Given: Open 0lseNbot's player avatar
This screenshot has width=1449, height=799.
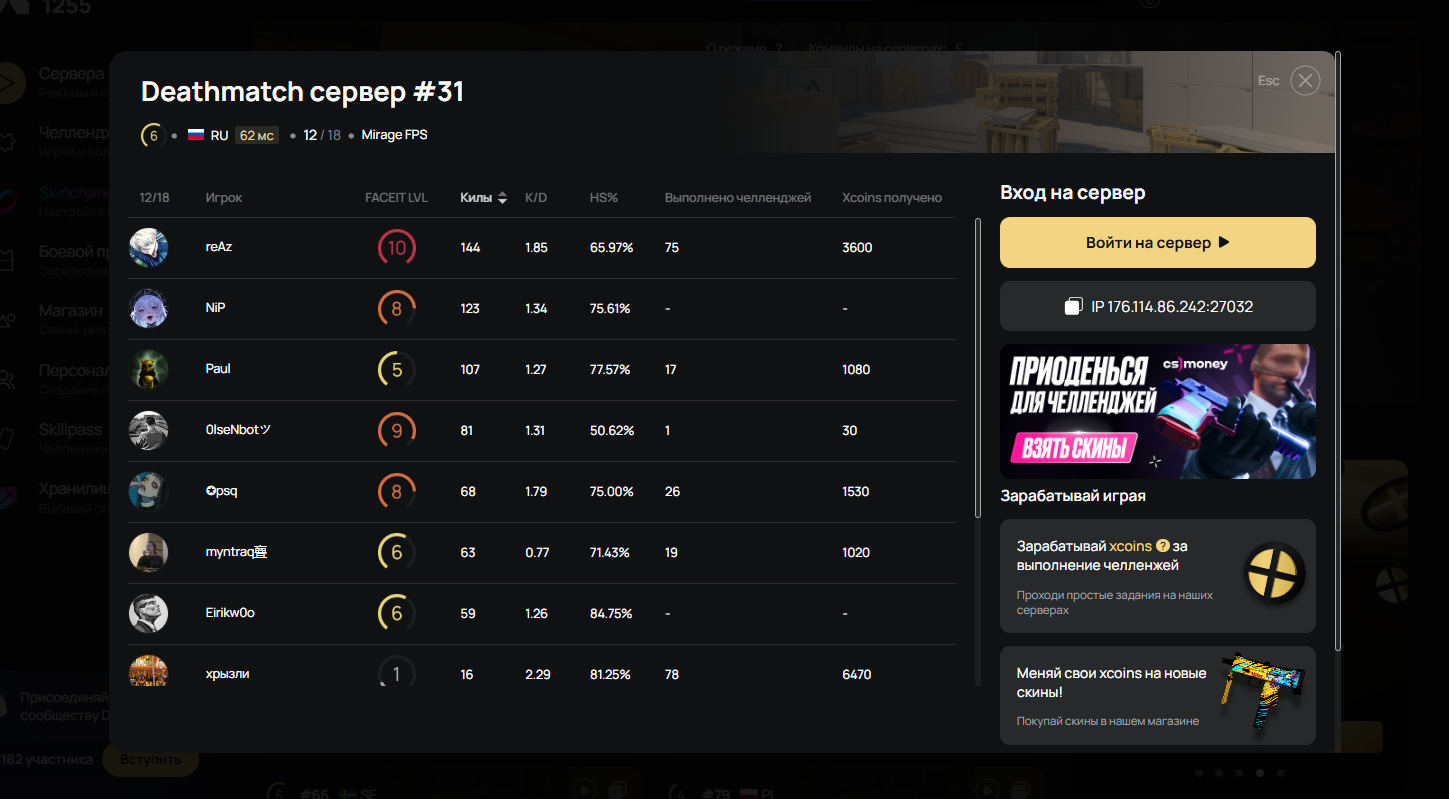Looking at the screenshot, I should tap(148, 430).
